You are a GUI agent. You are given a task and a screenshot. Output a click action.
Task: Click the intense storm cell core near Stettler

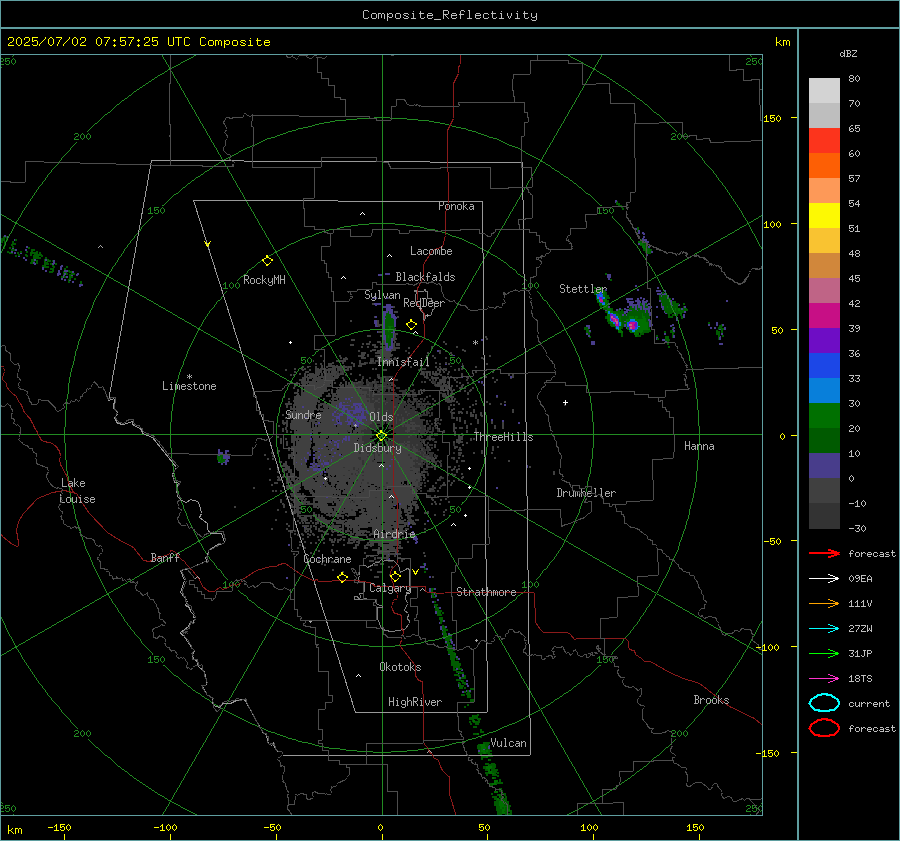click(633, 325)
